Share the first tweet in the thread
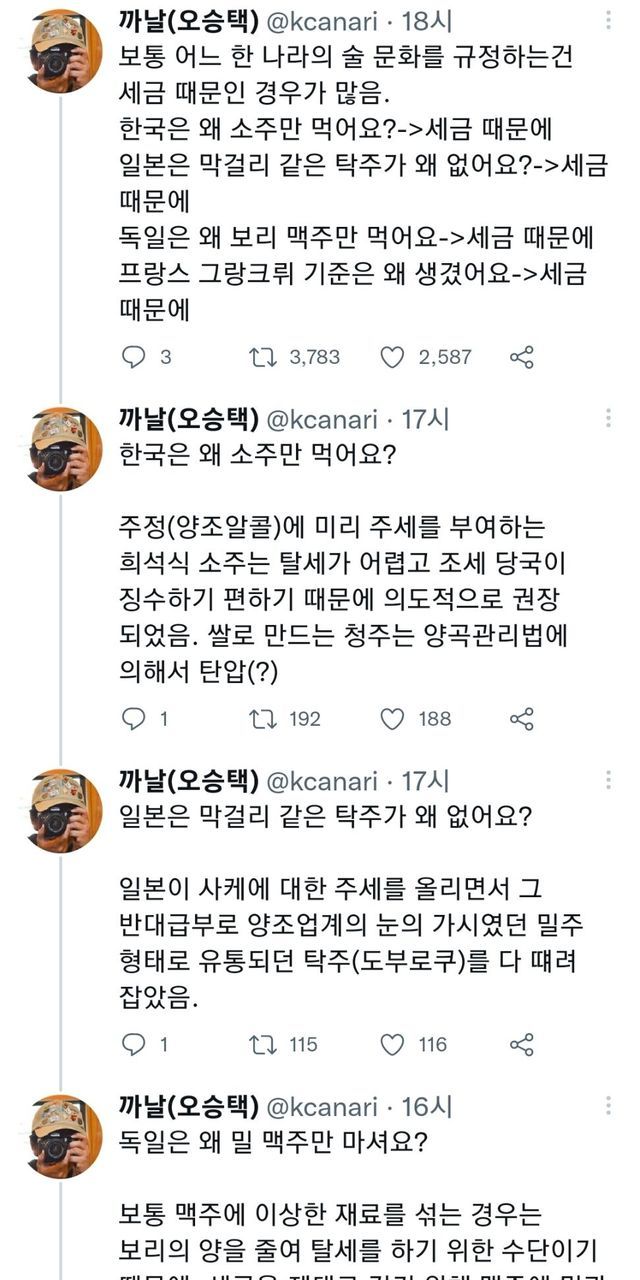The width and height of the screenshot is (640, 1280). pos(521,357)
